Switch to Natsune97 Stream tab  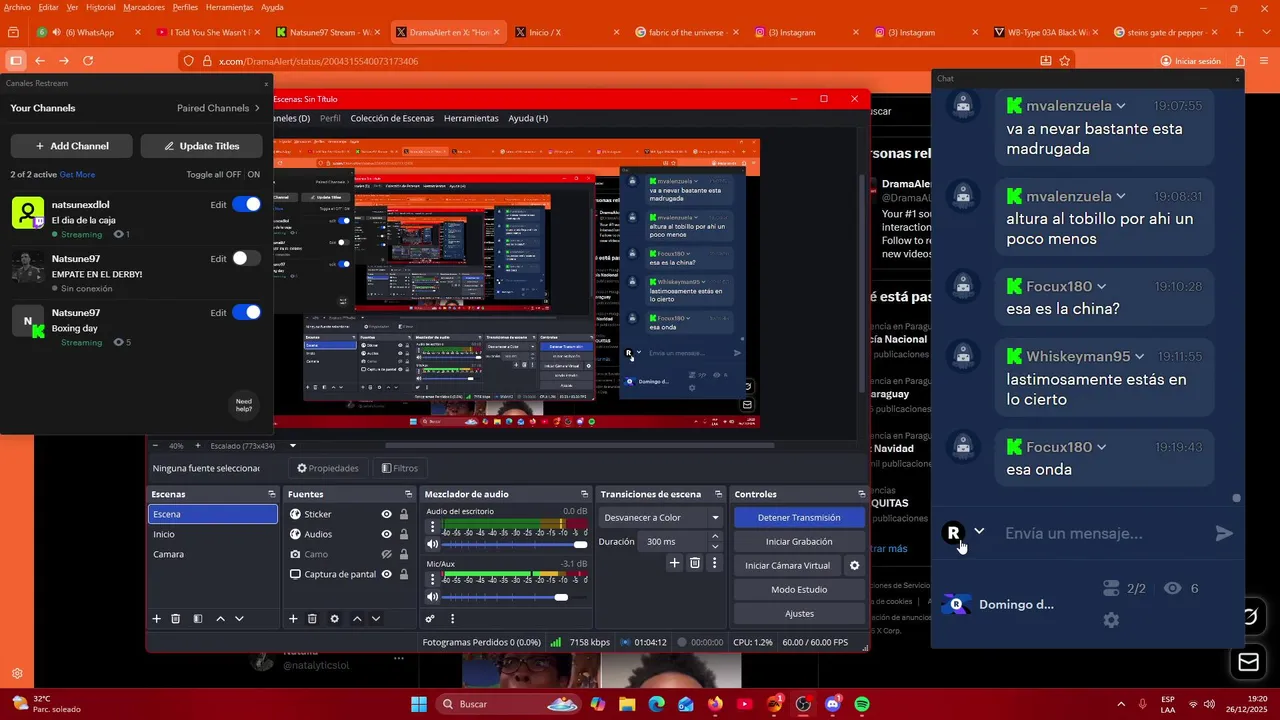point(330,32)
